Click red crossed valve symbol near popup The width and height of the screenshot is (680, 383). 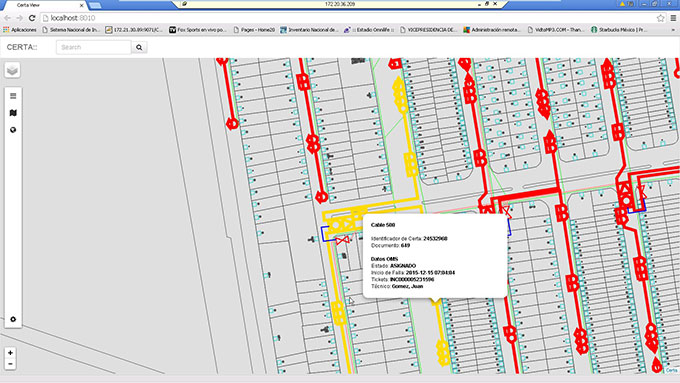coord(342,239)
